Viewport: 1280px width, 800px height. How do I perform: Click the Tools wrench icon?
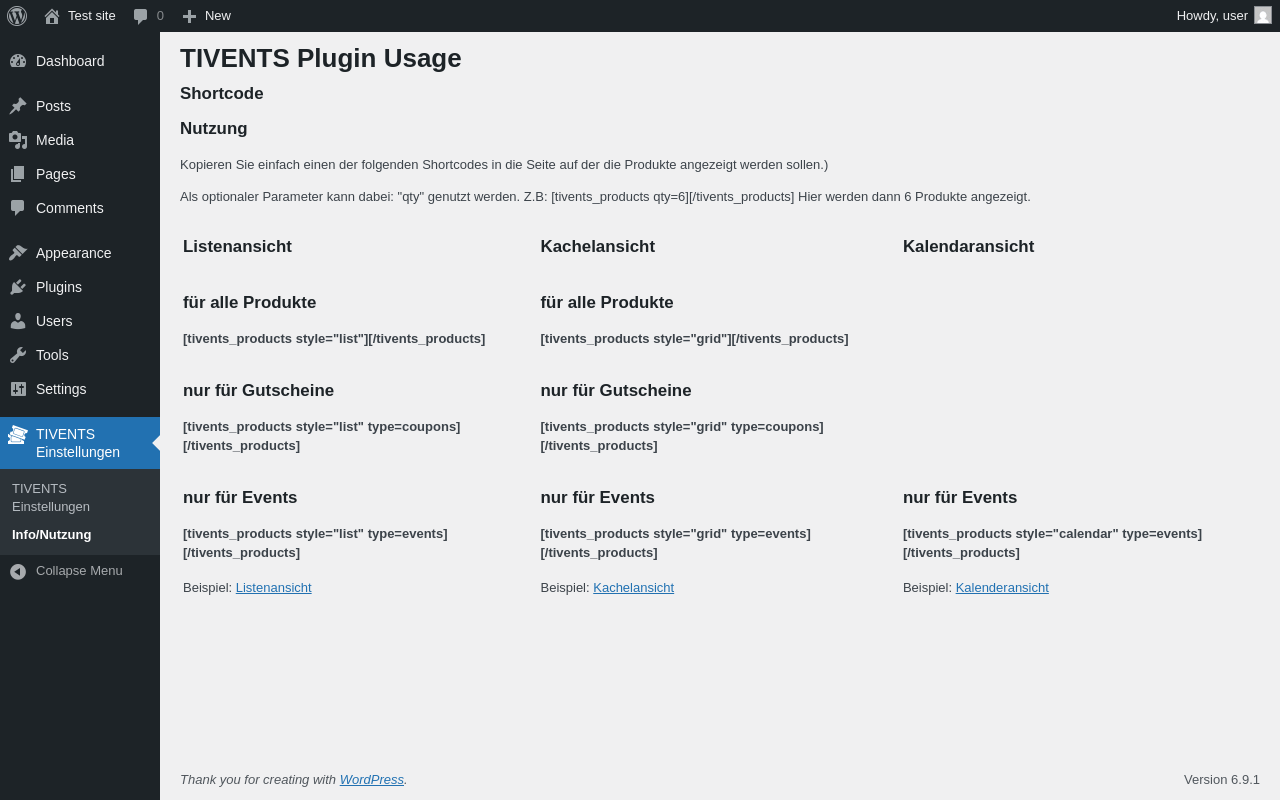coord(18,355)
